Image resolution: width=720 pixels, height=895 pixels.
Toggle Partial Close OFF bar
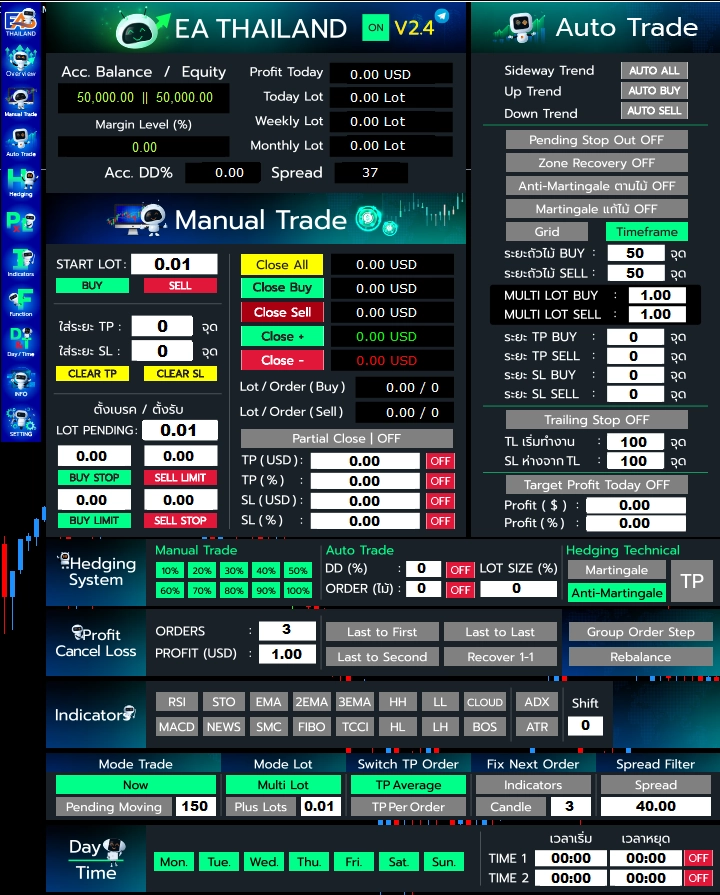click(347, 438)
